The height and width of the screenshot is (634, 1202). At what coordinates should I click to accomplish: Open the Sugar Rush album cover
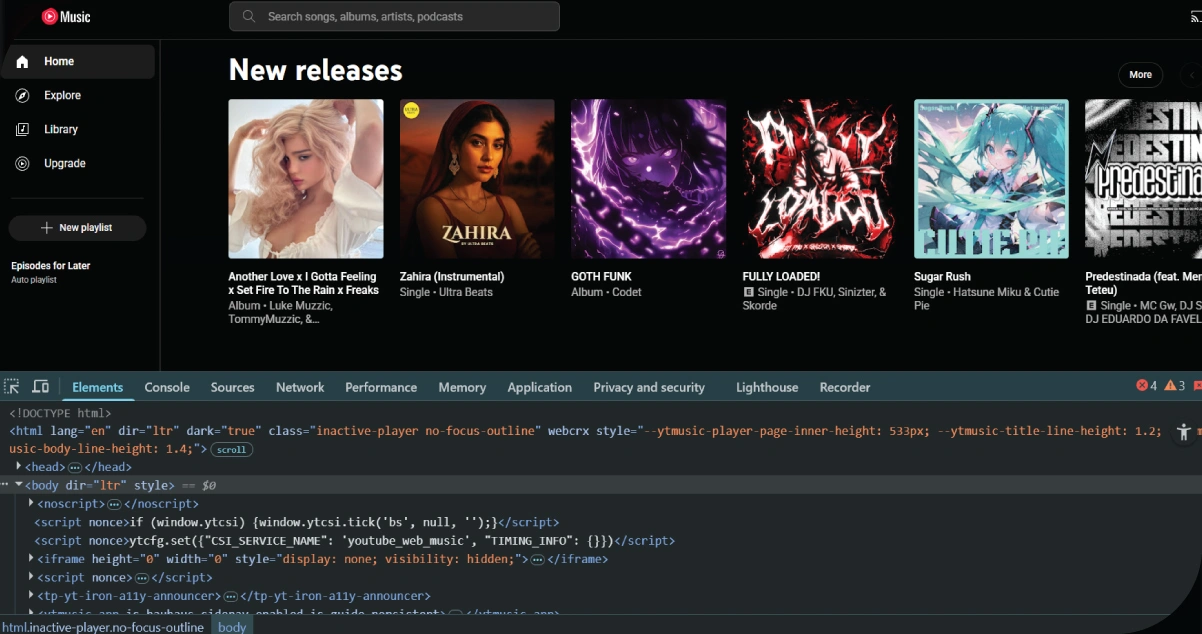(990, 178)
